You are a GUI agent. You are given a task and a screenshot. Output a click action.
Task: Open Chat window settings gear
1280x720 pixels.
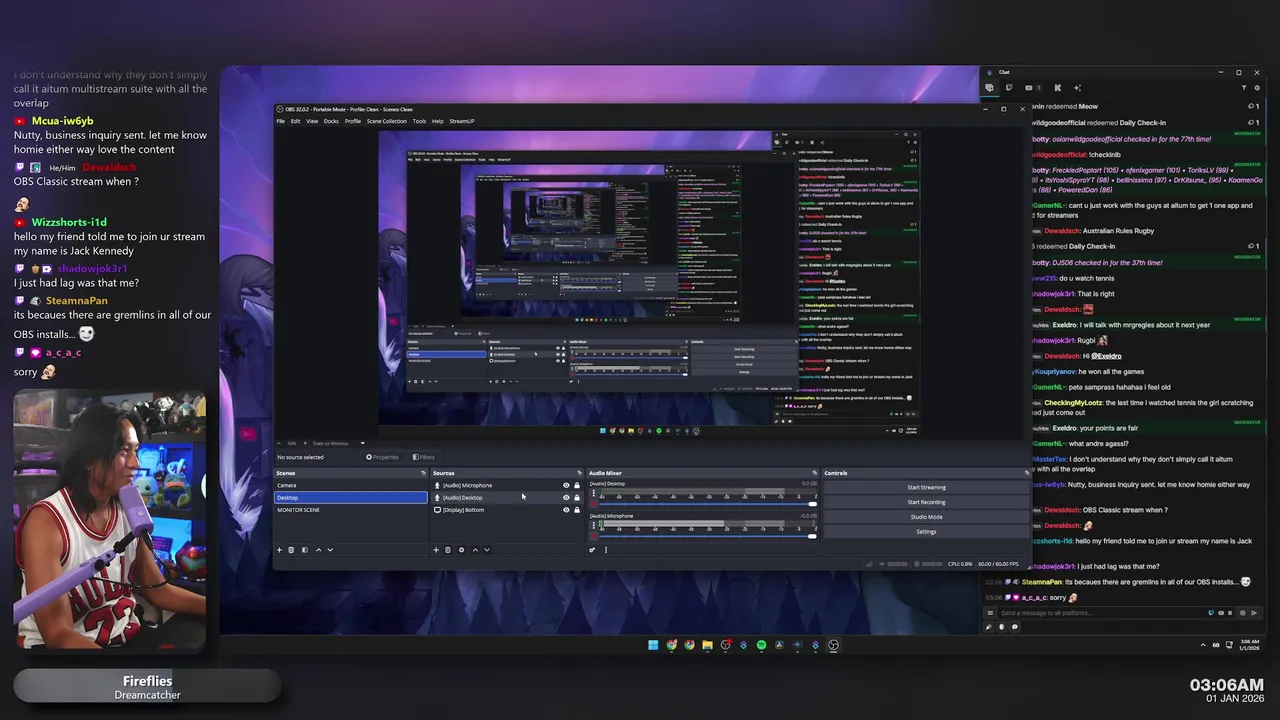(x=1257, y=88)
